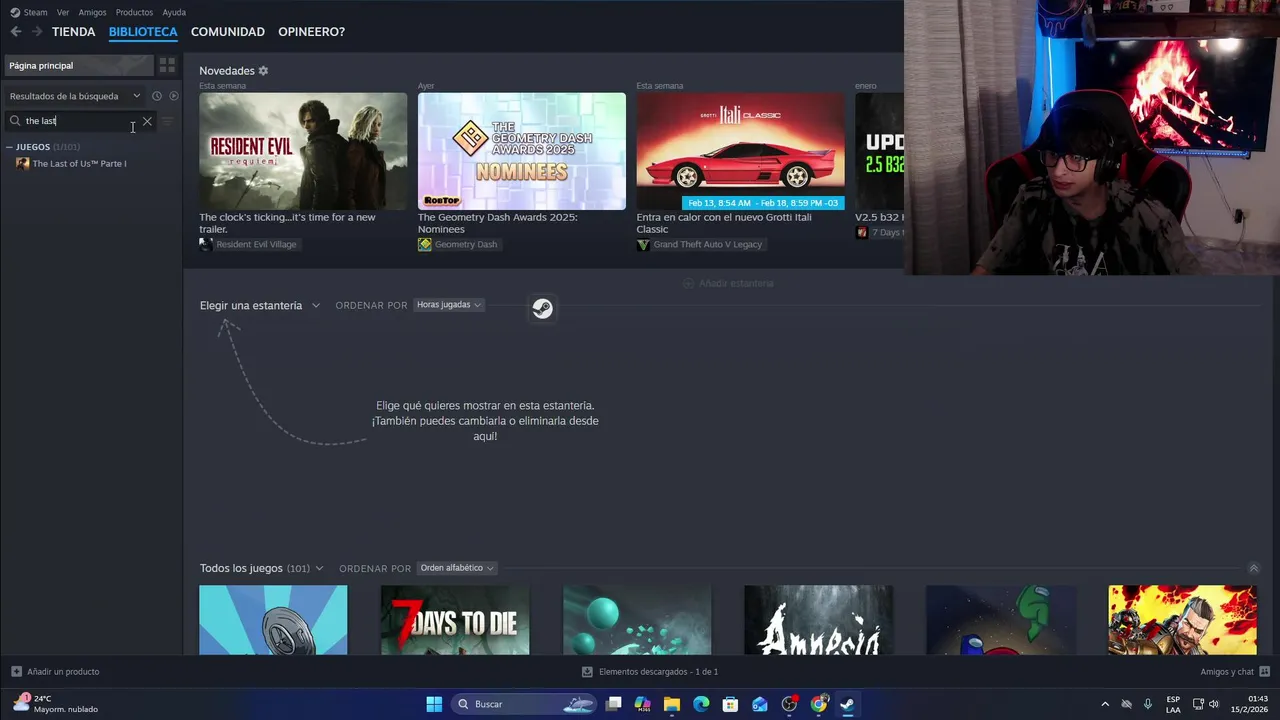
Task: Toggle the ready-to-play filter icon
Action: point(174,96)
